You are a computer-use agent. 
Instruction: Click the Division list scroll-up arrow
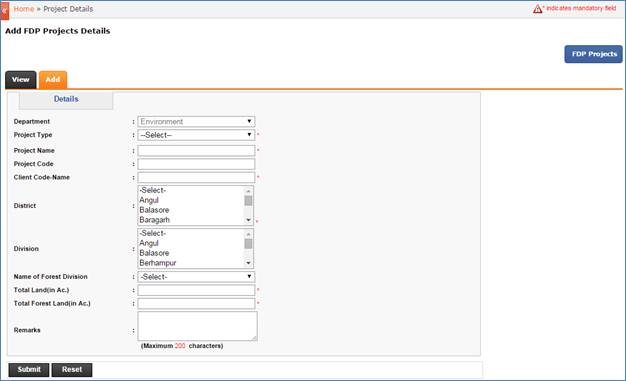(248, 234)
